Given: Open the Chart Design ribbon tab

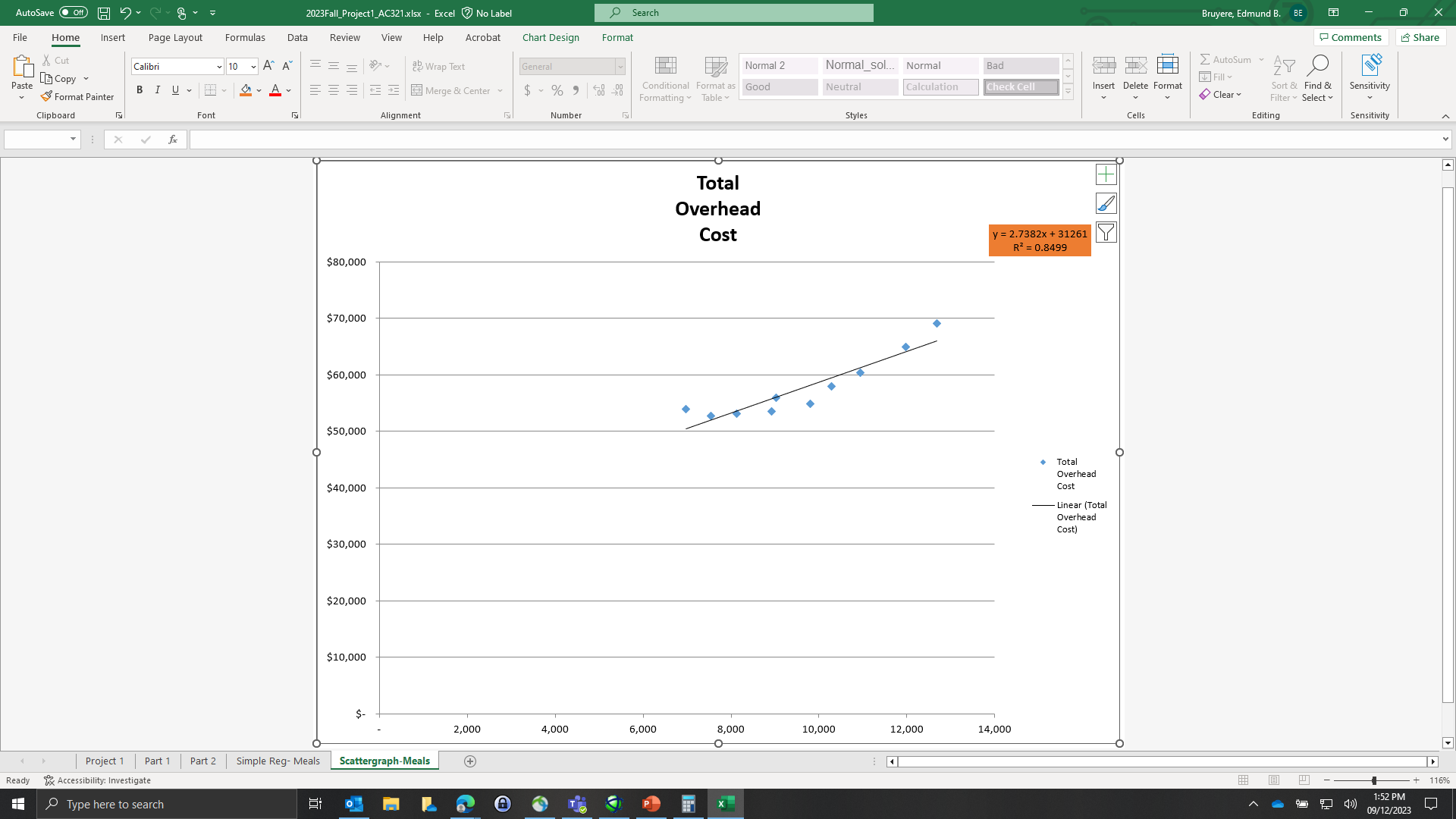Looking at the screenshot, I should tap(551, 37).
